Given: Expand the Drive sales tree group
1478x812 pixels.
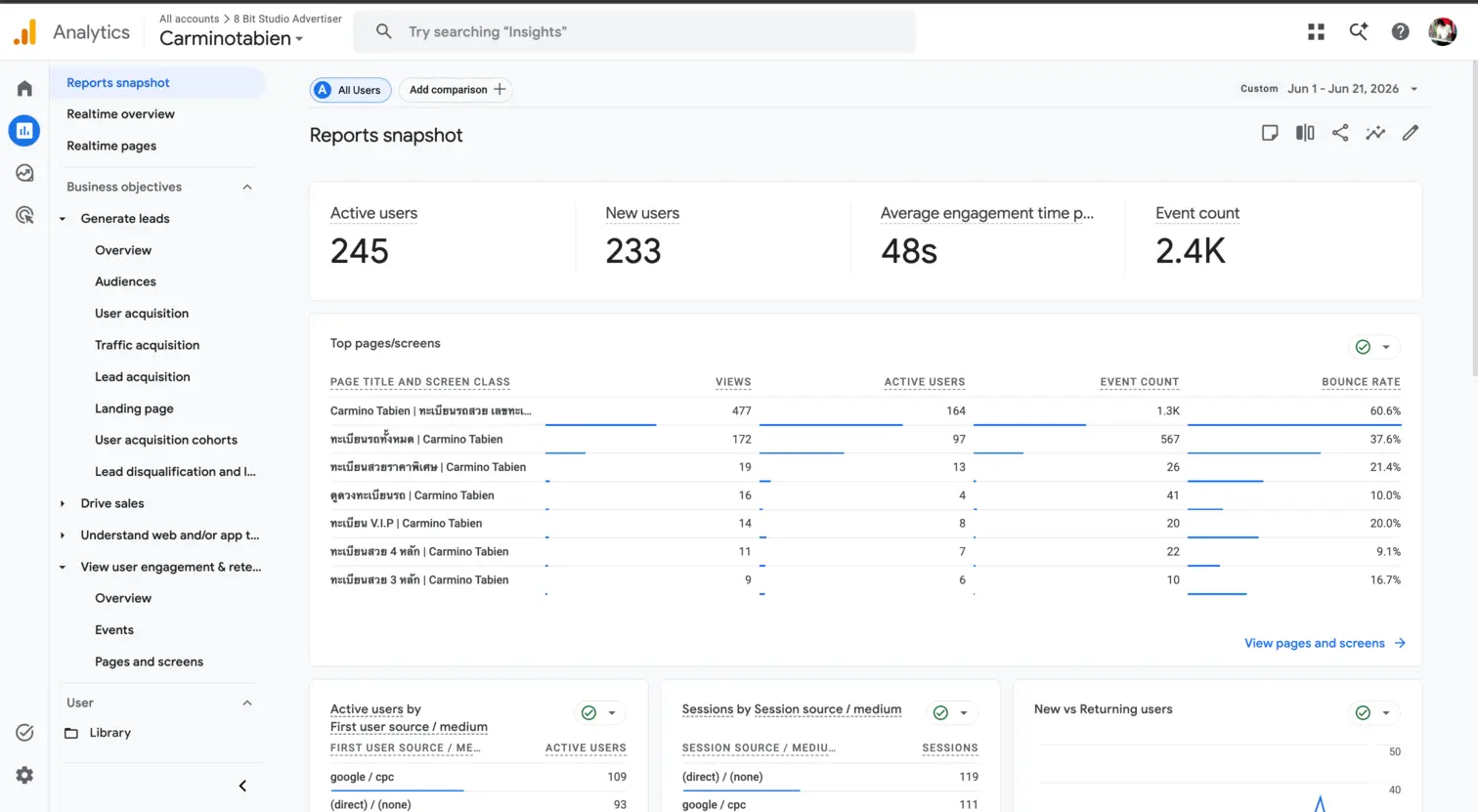Looking at the screenshot, I should click(x=63, y=503).
